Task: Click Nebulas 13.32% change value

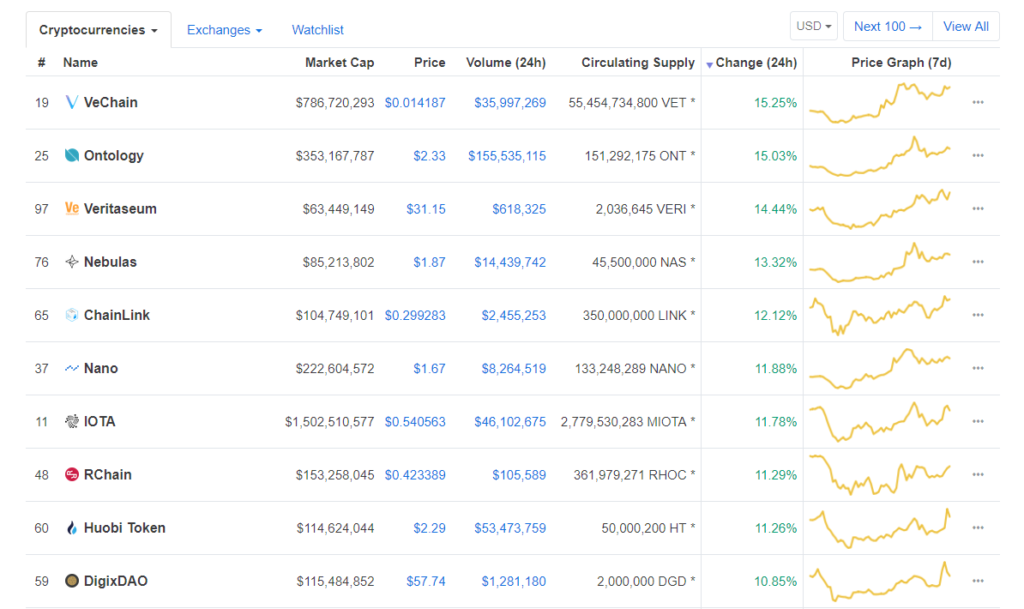Action: [x=776, y=262]
